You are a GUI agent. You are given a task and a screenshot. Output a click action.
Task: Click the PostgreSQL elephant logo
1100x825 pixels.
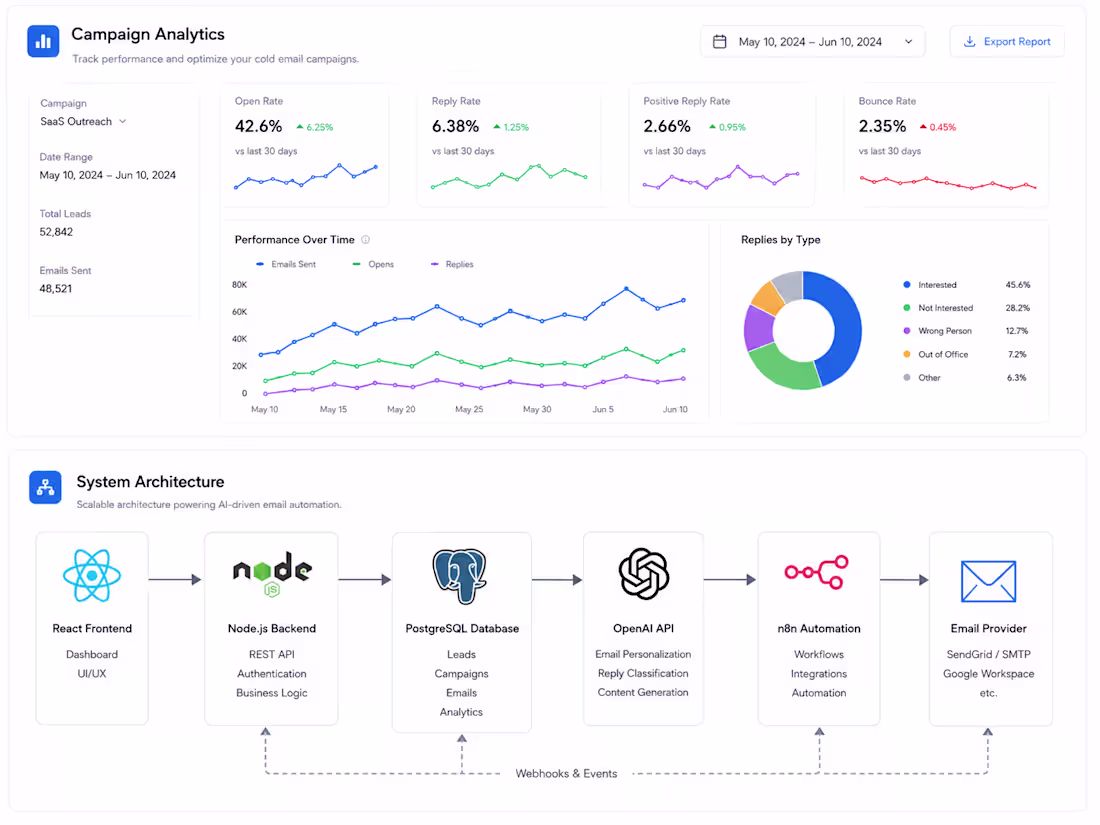click(460, 577)
